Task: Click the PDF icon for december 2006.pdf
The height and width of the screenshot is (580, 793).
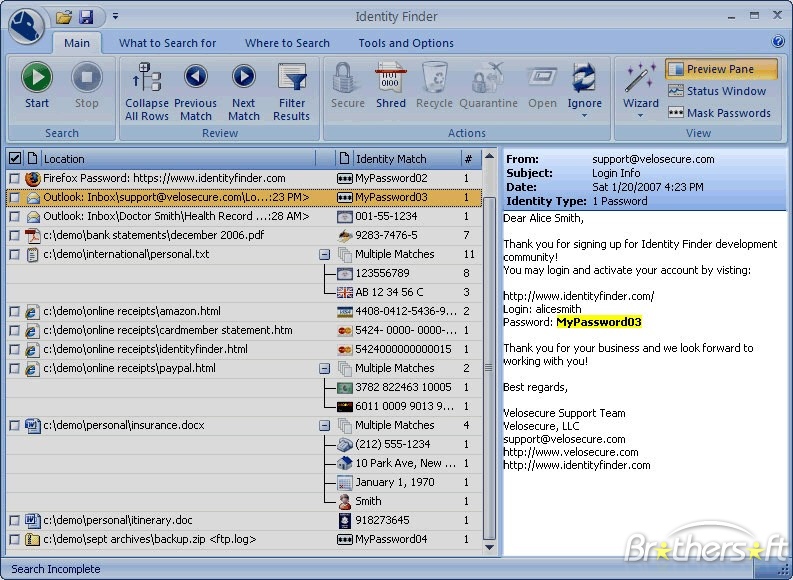Action: [32, 235]
